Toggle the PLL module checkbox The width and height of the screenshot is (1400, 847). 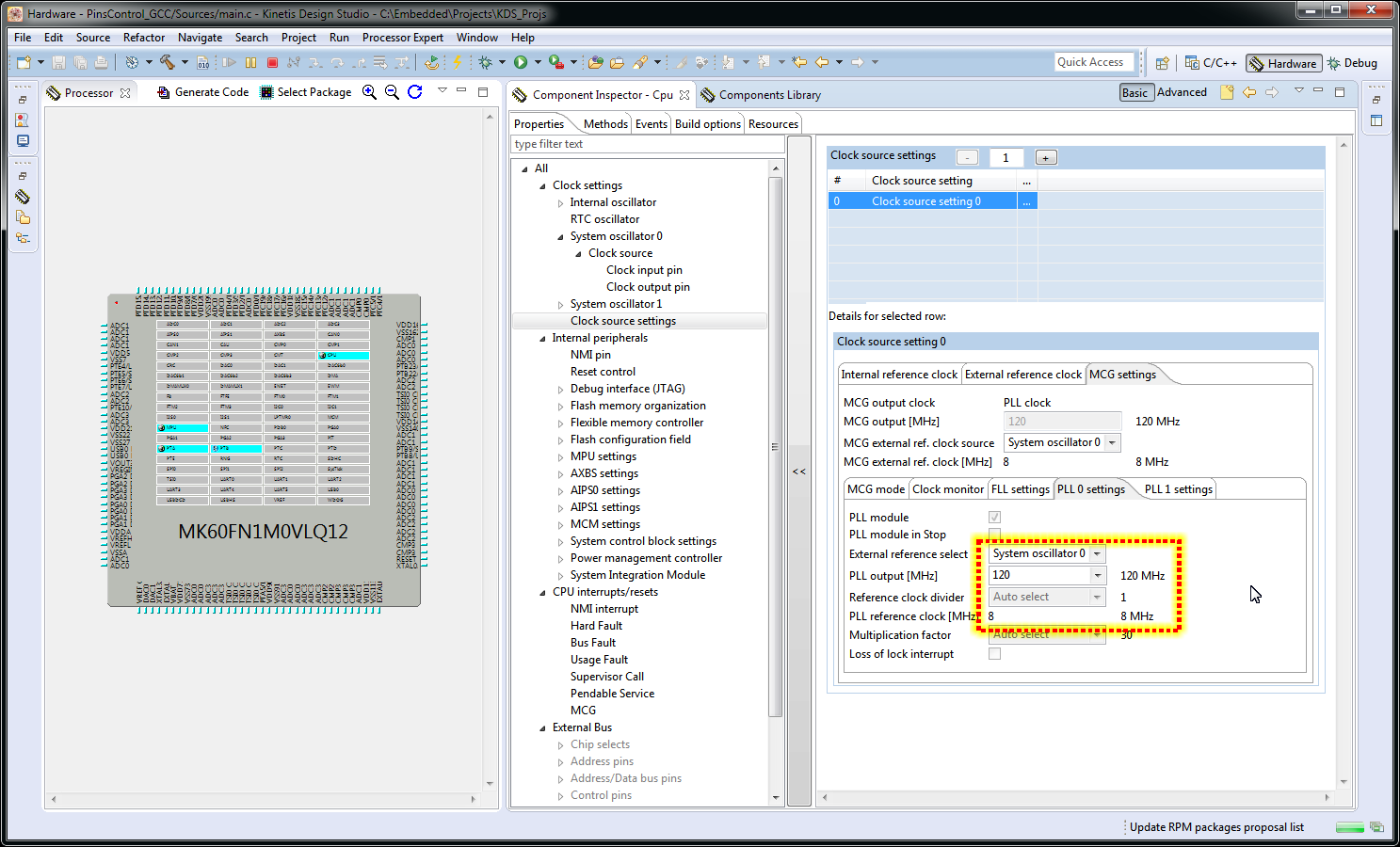[994, 518]
